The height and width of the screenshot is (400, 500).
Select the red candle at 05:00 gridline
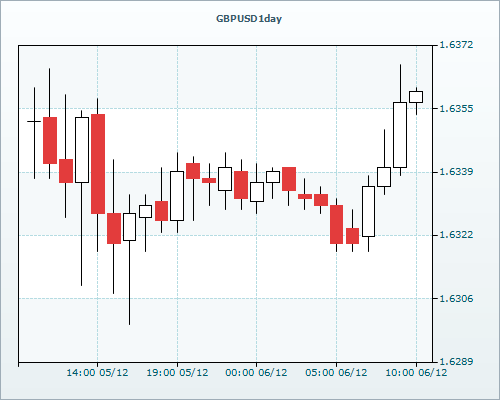[336, 224]
